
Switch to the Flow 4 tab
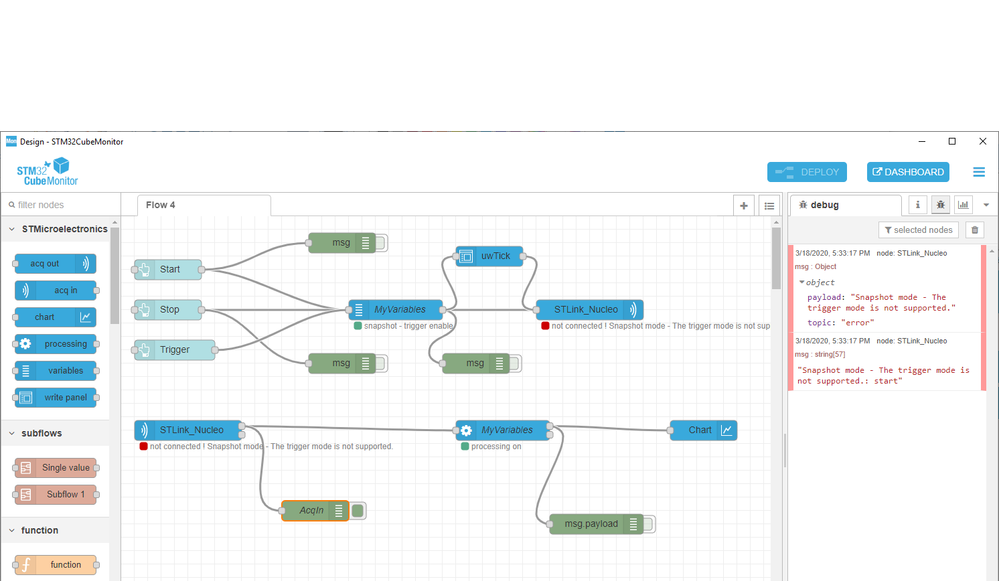(x=204, y=205)
